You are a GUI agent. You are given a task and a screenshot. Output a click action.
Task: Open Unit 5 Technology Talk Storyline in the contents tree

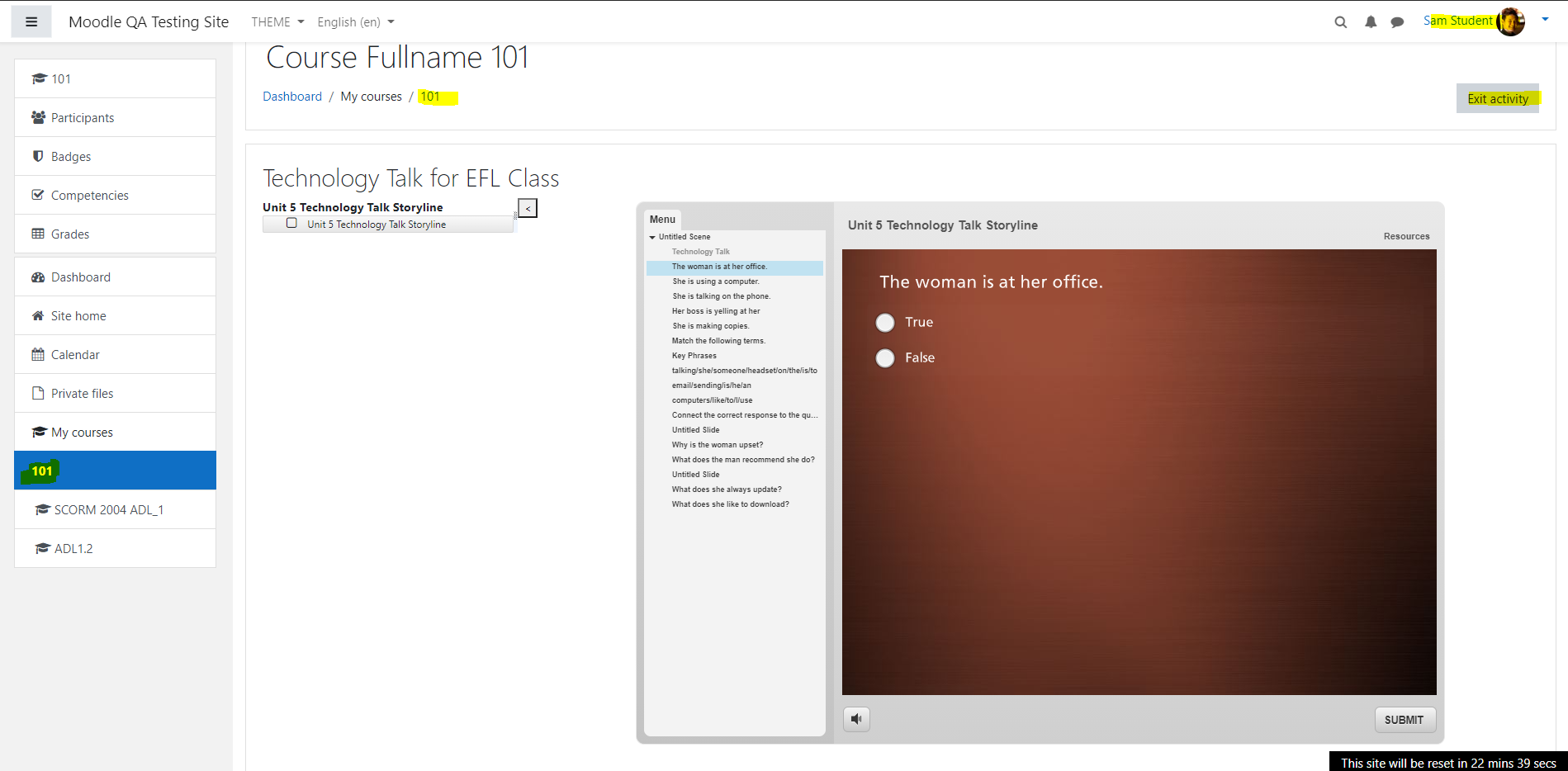point(377,225)
